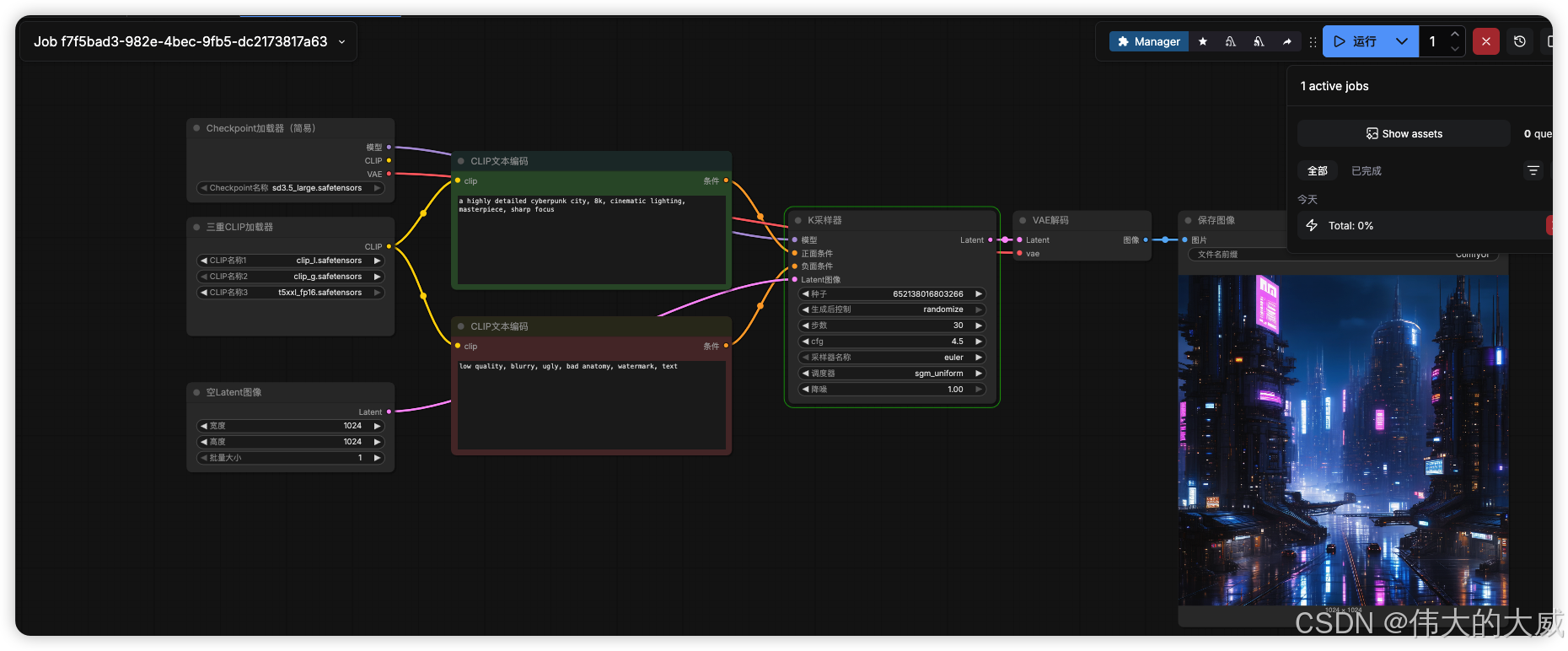Viewport: 1568px width, 651px height.
Task: Click the first broom cleanup icon next to star
Action: tap(1231, 41)
